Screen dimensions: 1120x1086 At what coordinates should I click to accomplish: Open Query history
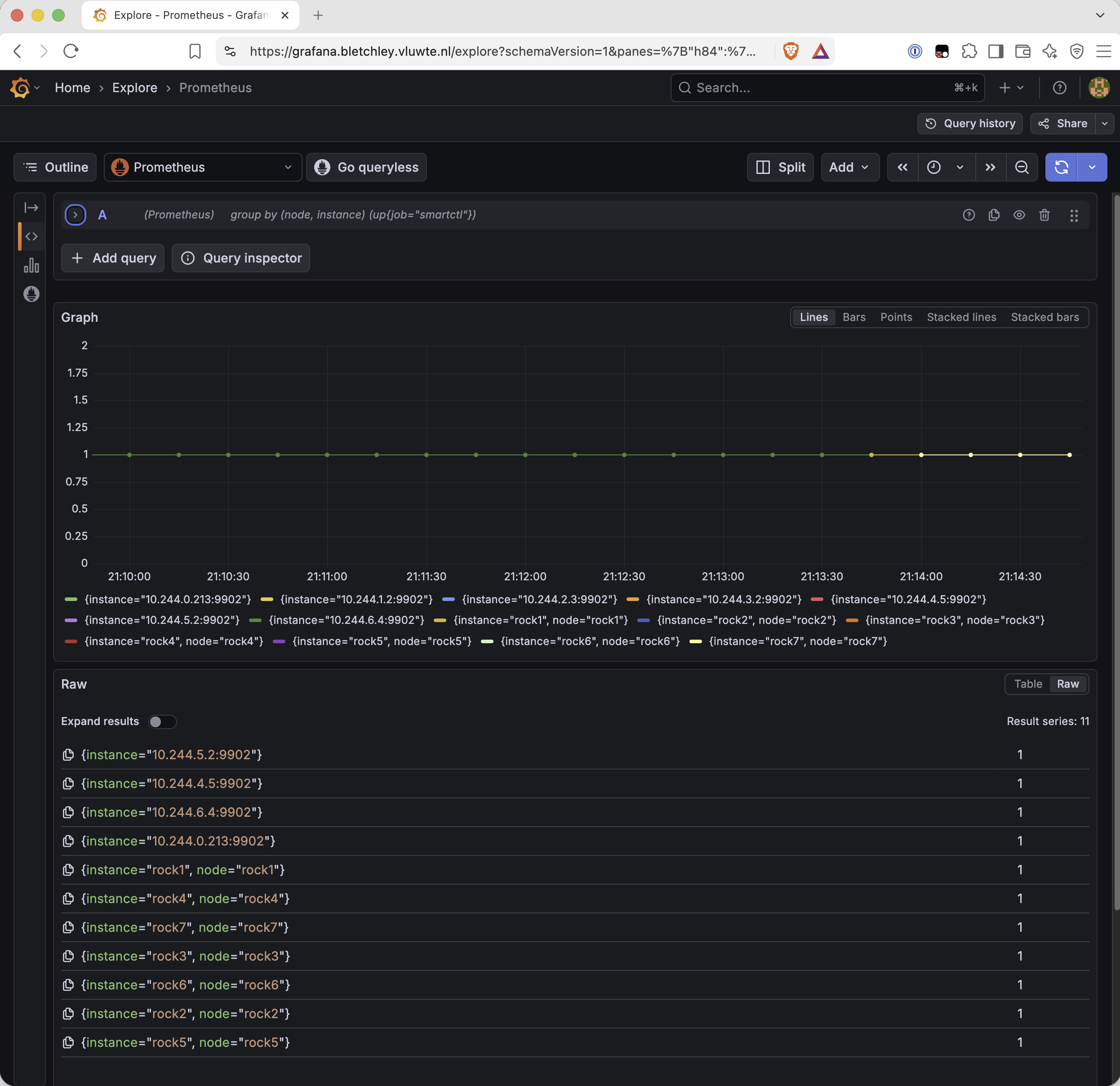coord(970,124)
